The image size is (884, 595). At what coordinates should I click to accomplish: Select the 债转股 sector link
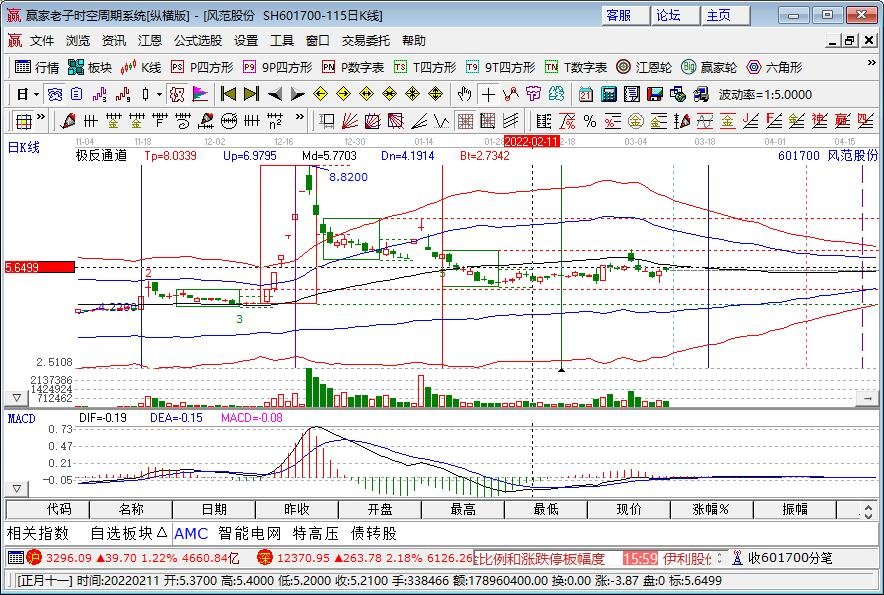pyautogui.click(x=374, y=534)
